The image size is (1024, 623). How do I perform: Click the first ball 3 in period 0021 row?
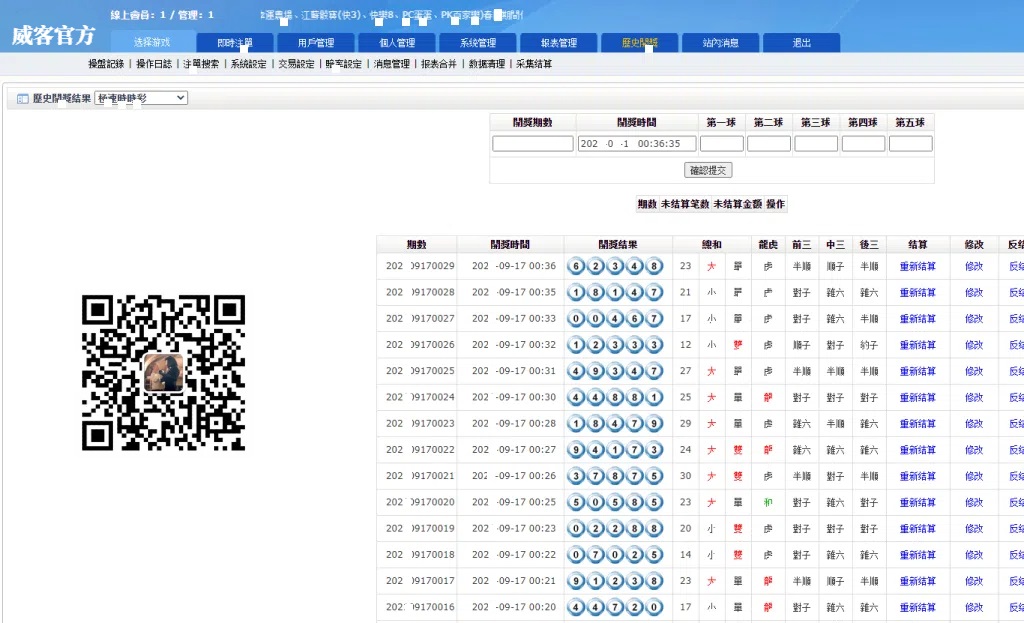click(x=576, y=476)
